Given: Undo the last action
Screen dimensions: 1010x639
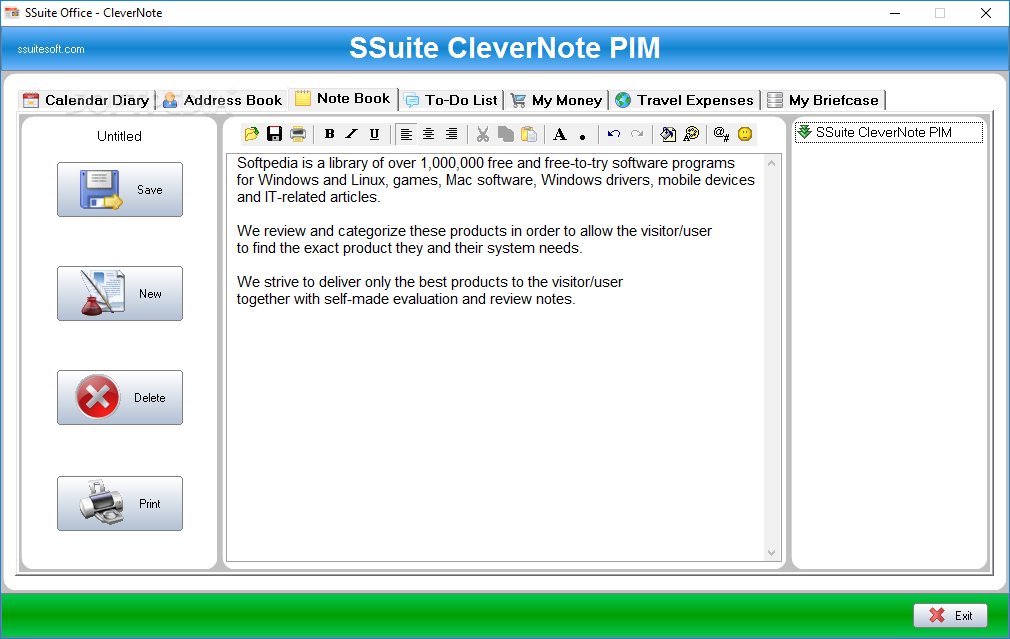Looking at the screenshot, I should 614,134.
